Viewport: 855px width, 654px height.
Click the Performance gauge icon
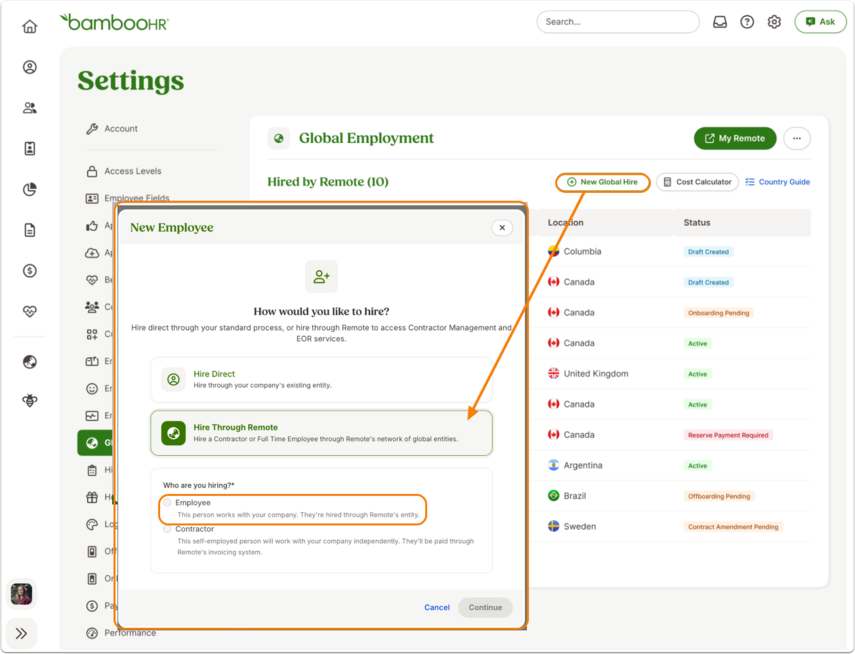92,633
